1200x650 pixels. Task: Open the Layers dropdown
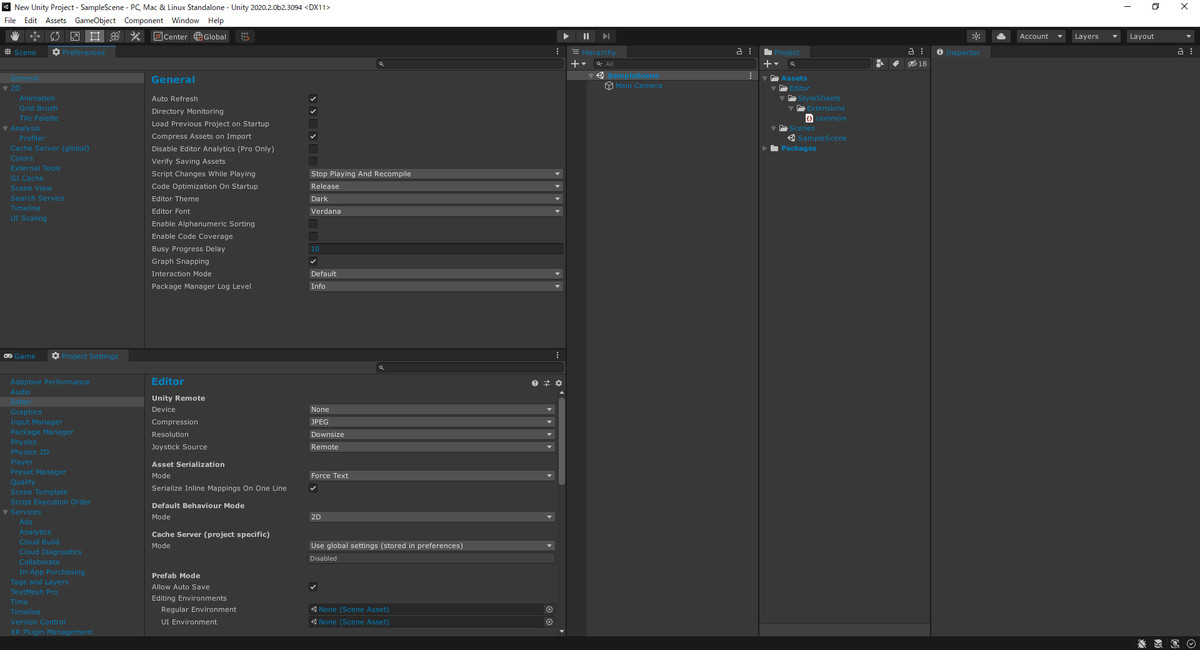(x=1095, y=36)
